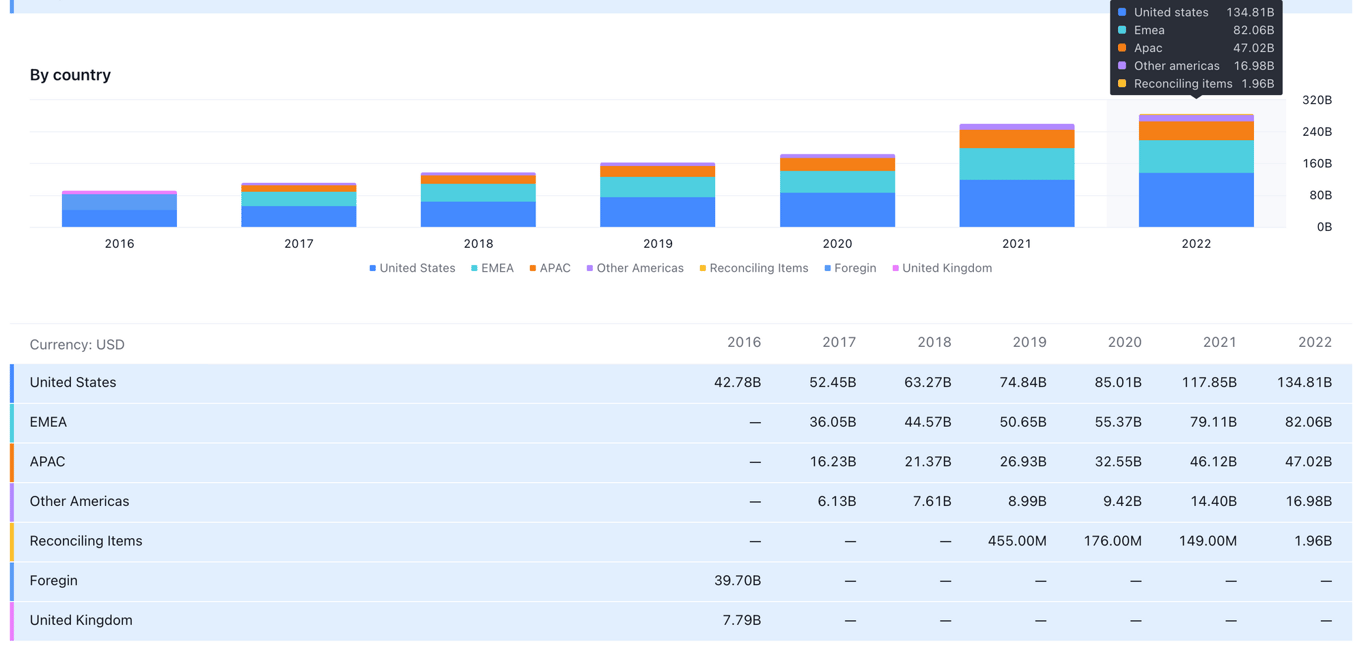1366x661 pixels.
Task: Click orange APAC segment of 2020 bar
Action: (837, 165)
